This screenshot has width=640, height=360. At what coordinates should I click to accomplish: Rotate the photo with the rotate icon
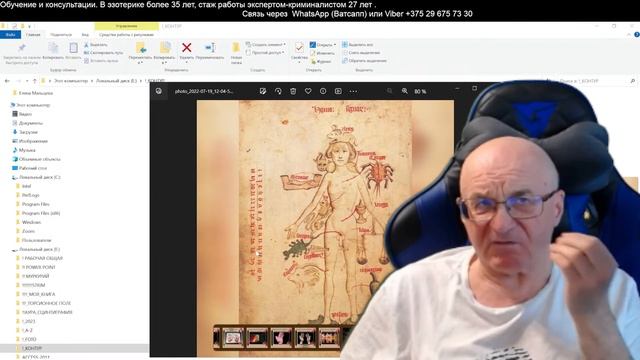coord(278,91)
